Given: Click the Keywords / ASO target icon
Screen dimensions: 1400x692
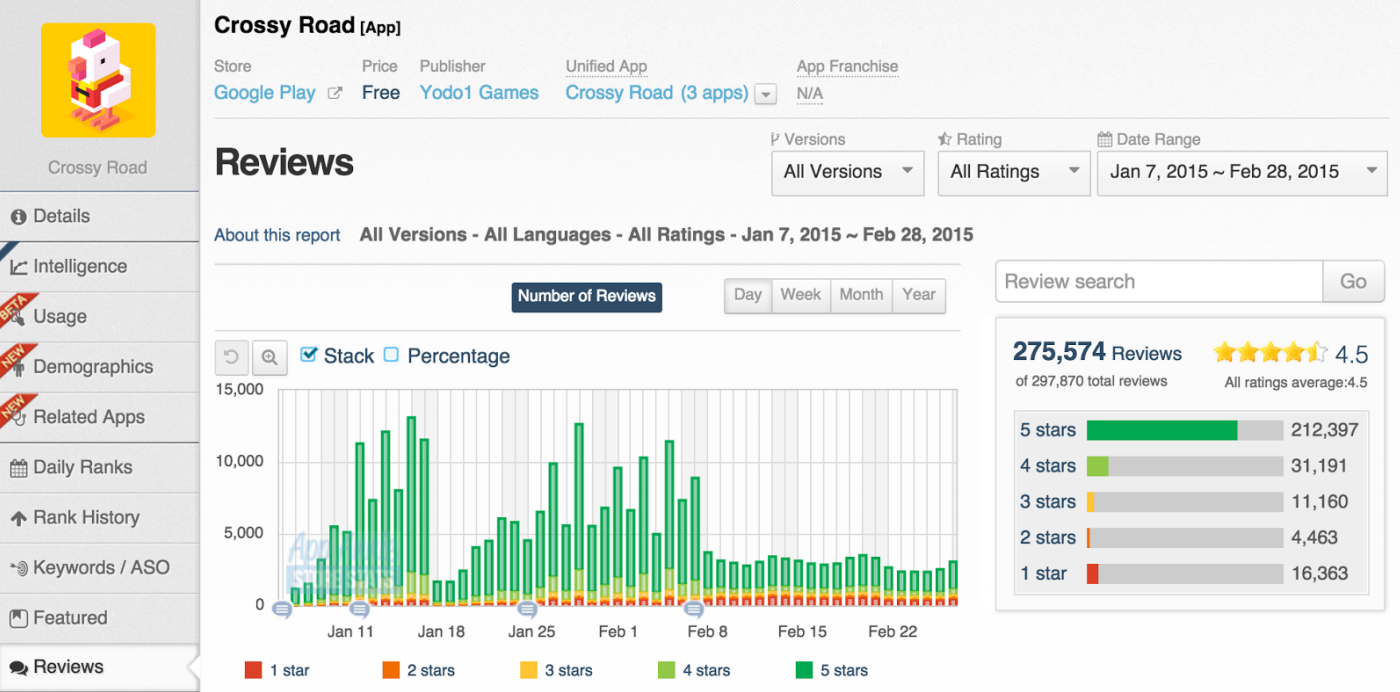Looking at the screenshot, I should [18, 568].
